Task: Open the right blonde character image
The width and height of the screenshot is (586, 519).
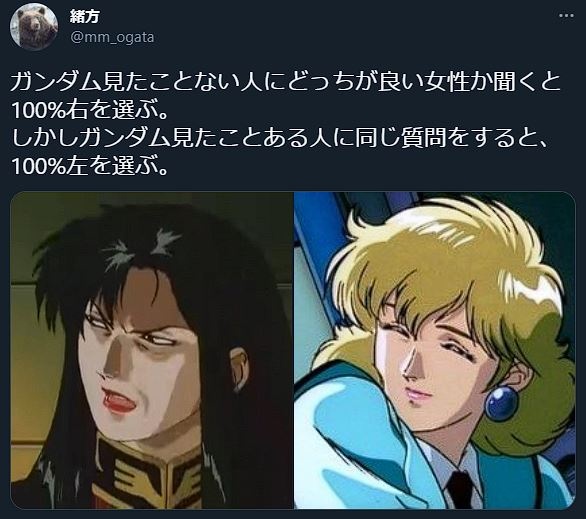Action: (435, 350)
